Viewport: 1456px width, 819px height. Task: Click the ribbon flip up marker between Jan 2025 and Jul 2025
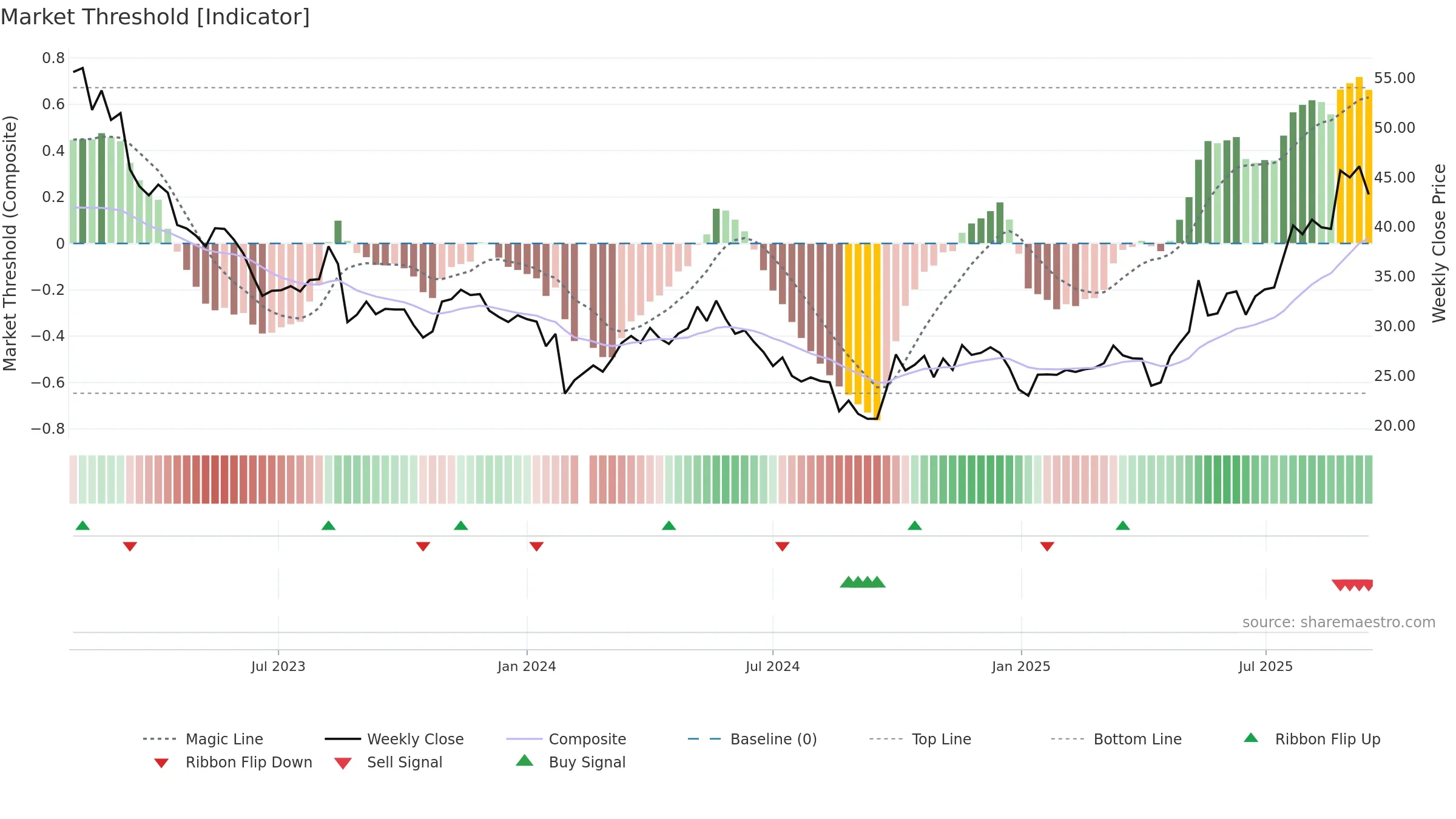pos(1122,525)
